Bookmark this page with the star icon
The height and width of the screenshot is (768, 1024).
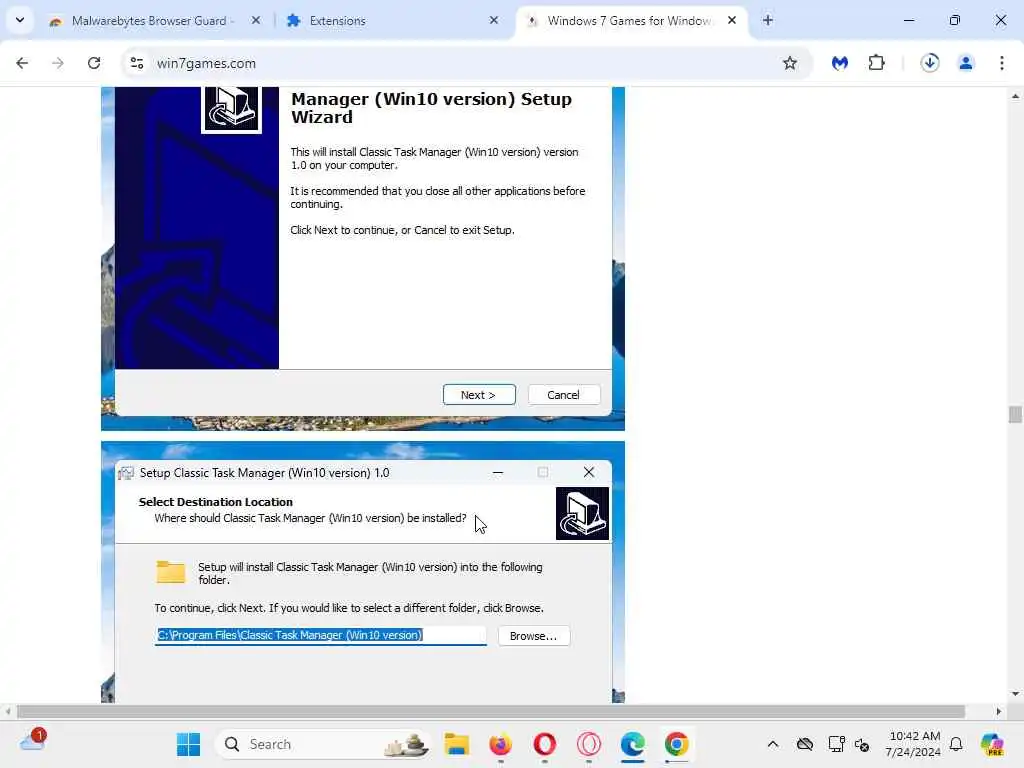[790, 63]
